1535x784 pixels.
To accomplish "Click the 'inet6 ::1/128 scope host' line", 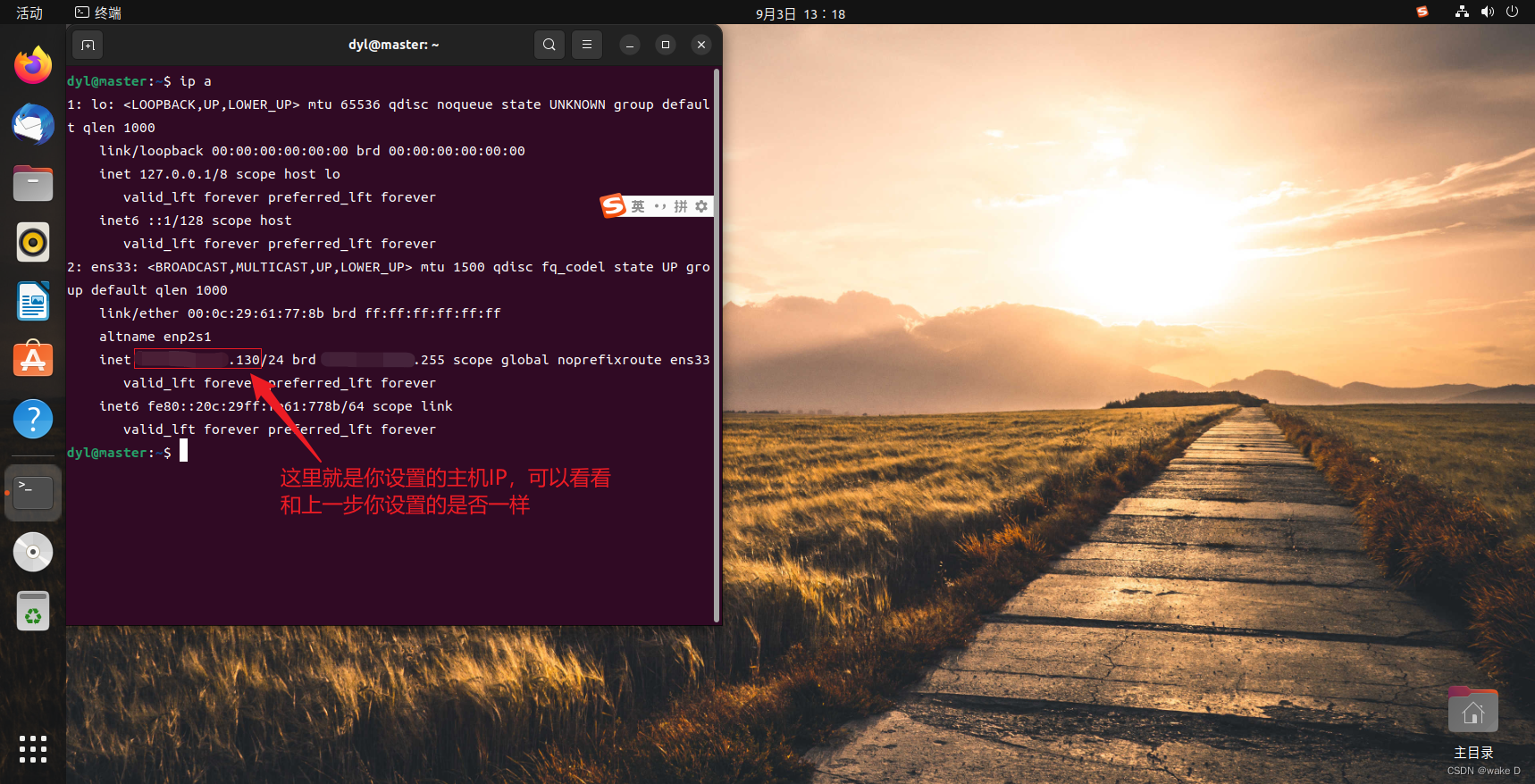I will tap(196, 221).
